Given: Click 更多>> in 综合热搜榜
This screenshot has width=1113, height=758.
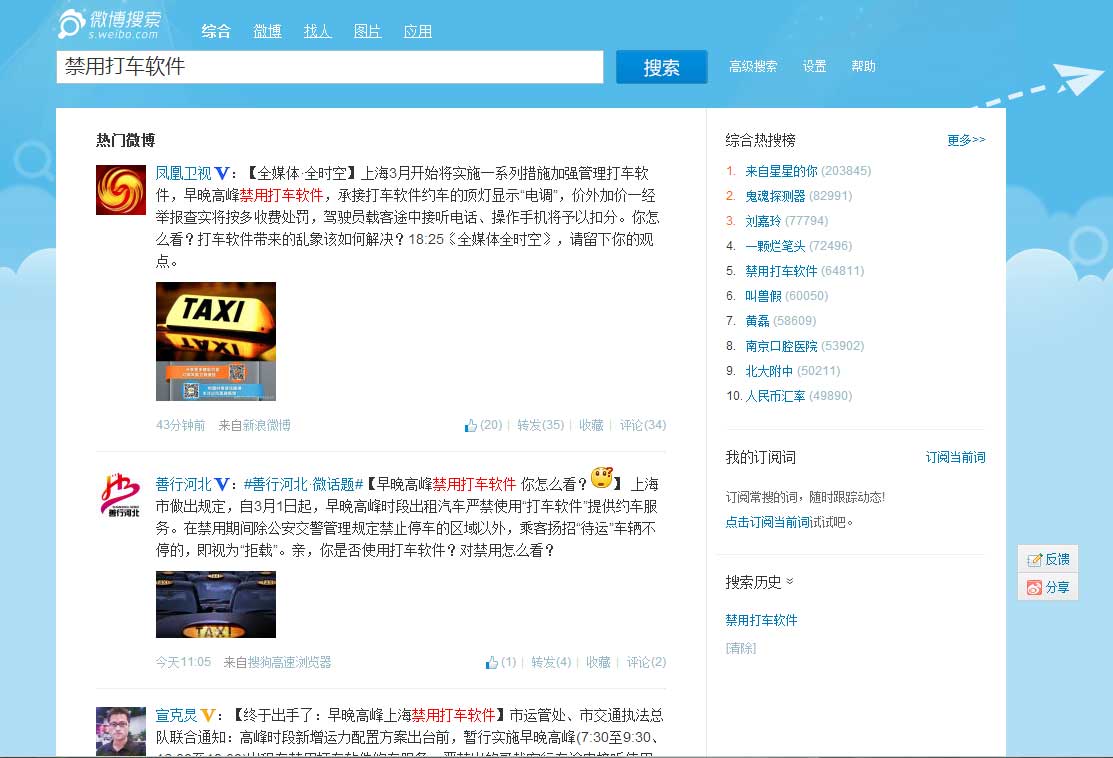Looking at the screenshot, I should tap(965, 140).
